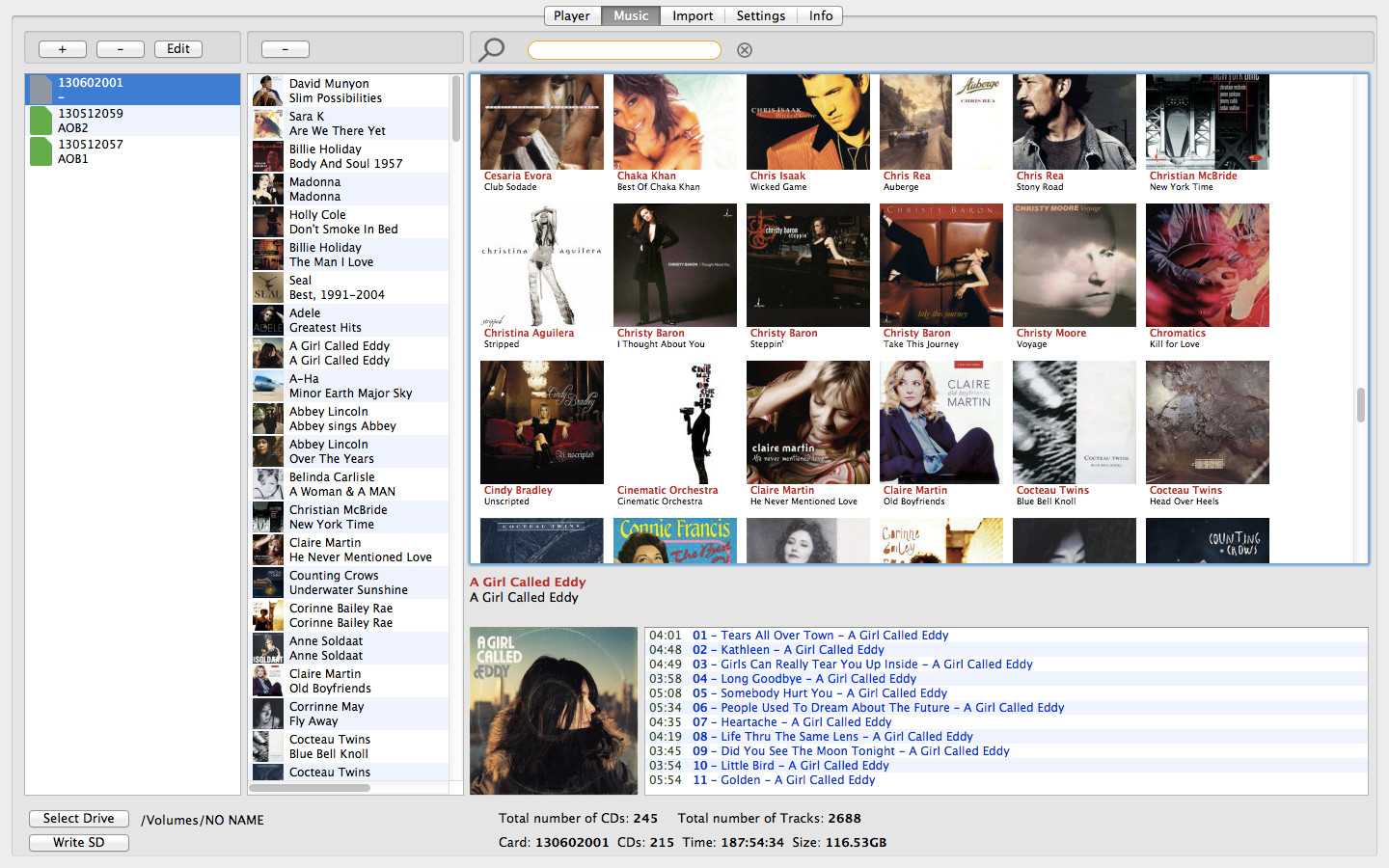Viewport: 1389px width, 868px height.
Task: Select Cocteau Twins Blue Bell Knoll list row
Action: pyautogui.click(x=350, y=746)
